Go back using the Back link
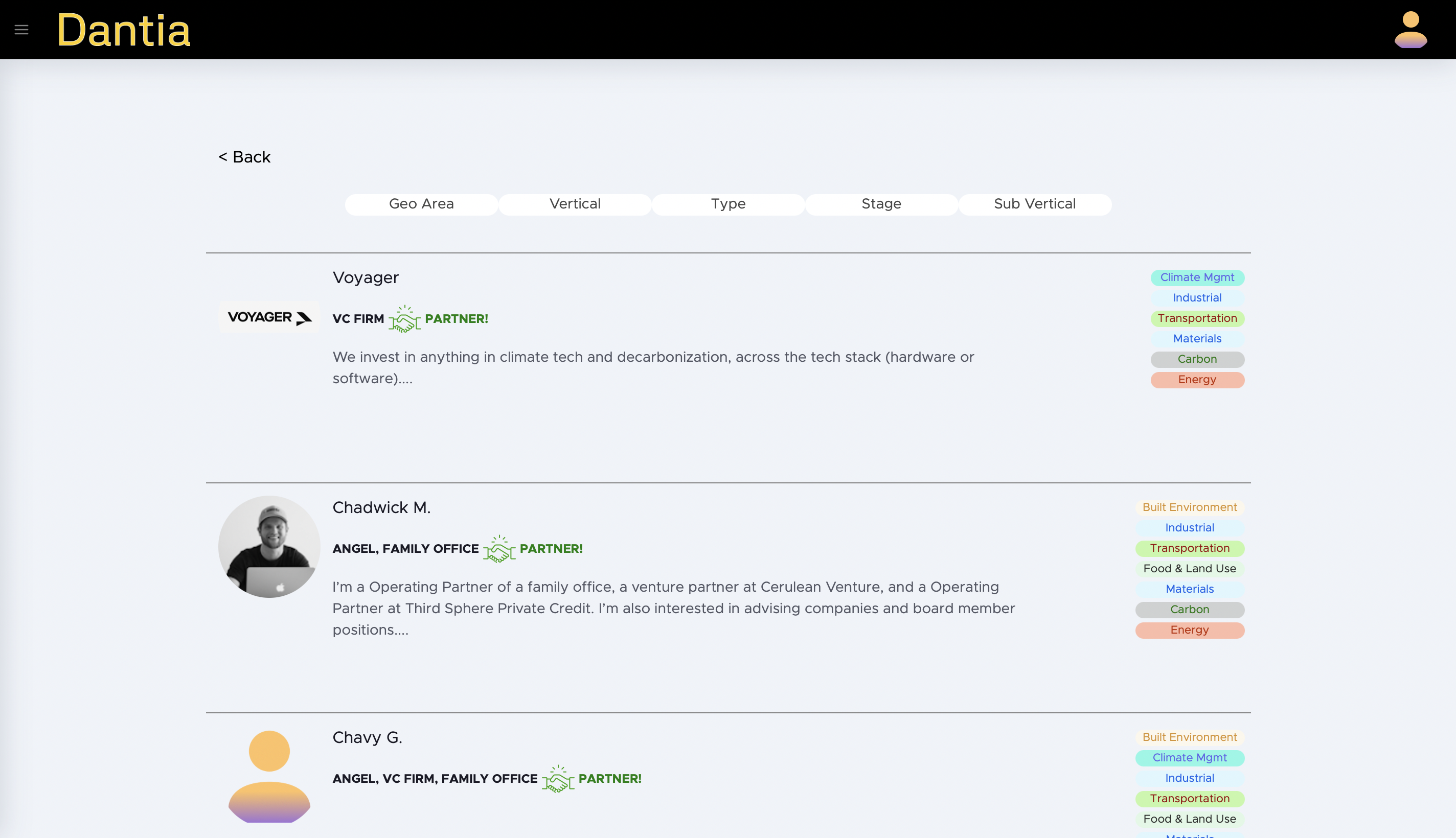 coord(244,157)
